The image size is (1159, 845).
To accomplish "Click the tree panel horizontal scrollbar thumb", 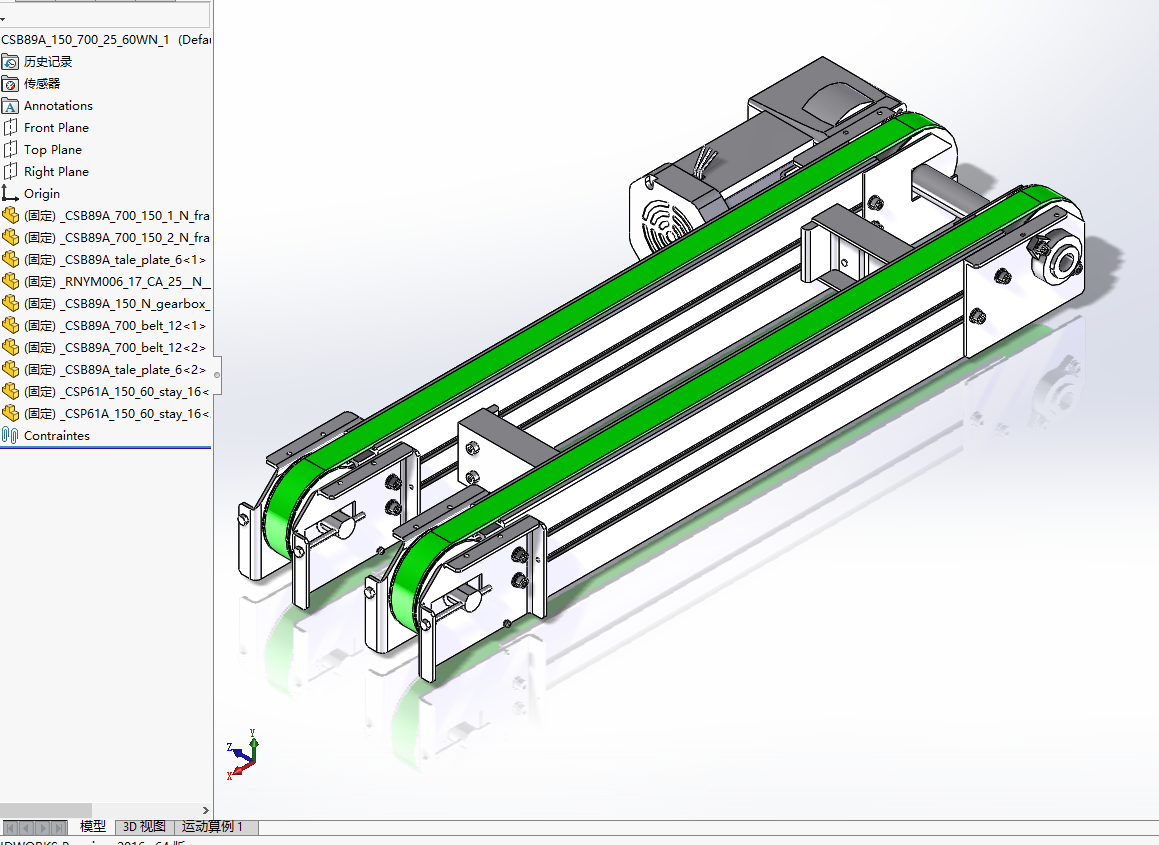I will pos(46,811).
